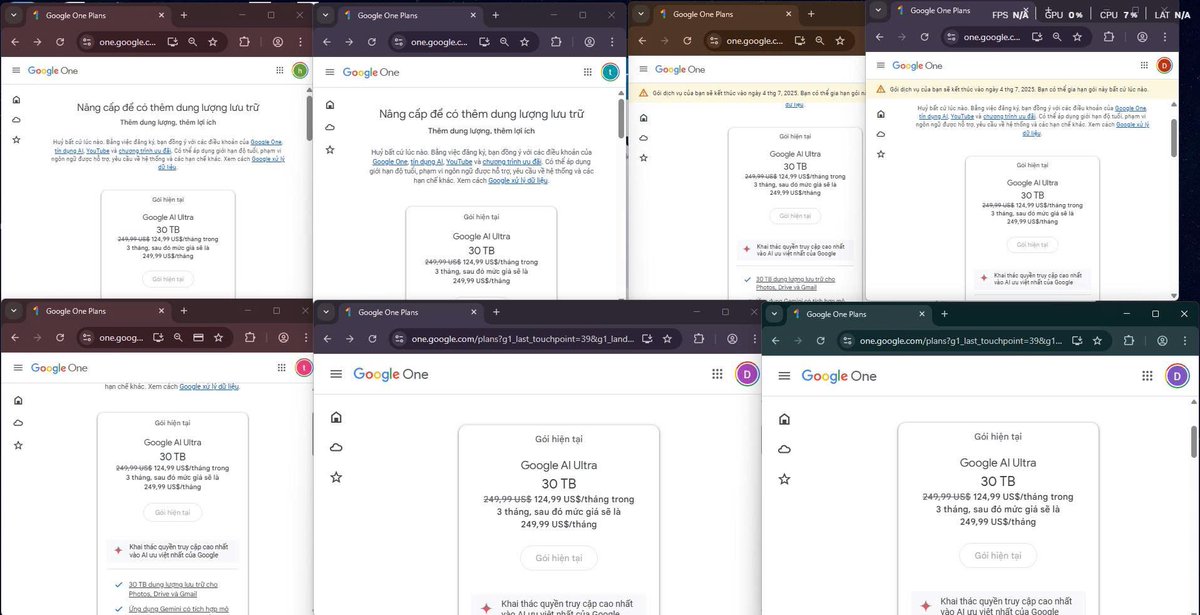Click the page scrollbar in the dark green window
This screenshot has height=615, width=1200.
coord(1195,441)
